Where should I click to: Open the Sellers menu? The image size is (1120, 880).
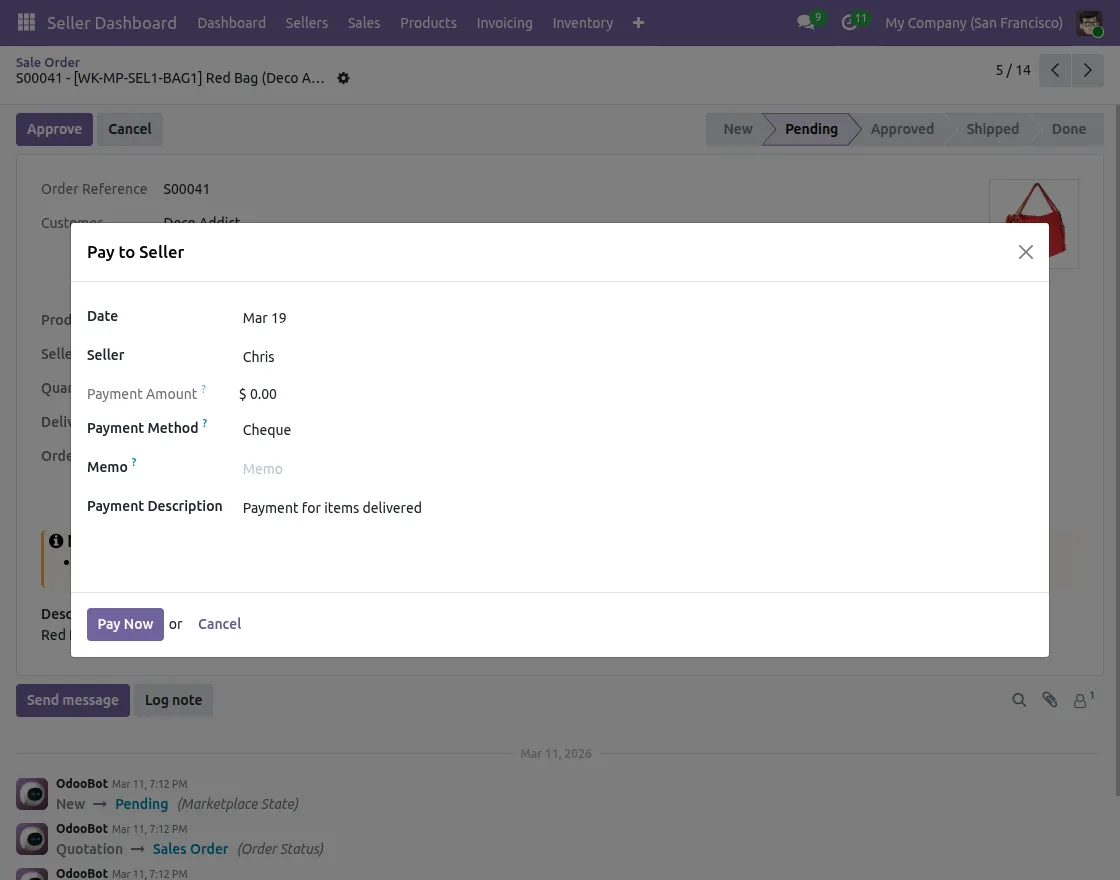(x=306, y=23)
